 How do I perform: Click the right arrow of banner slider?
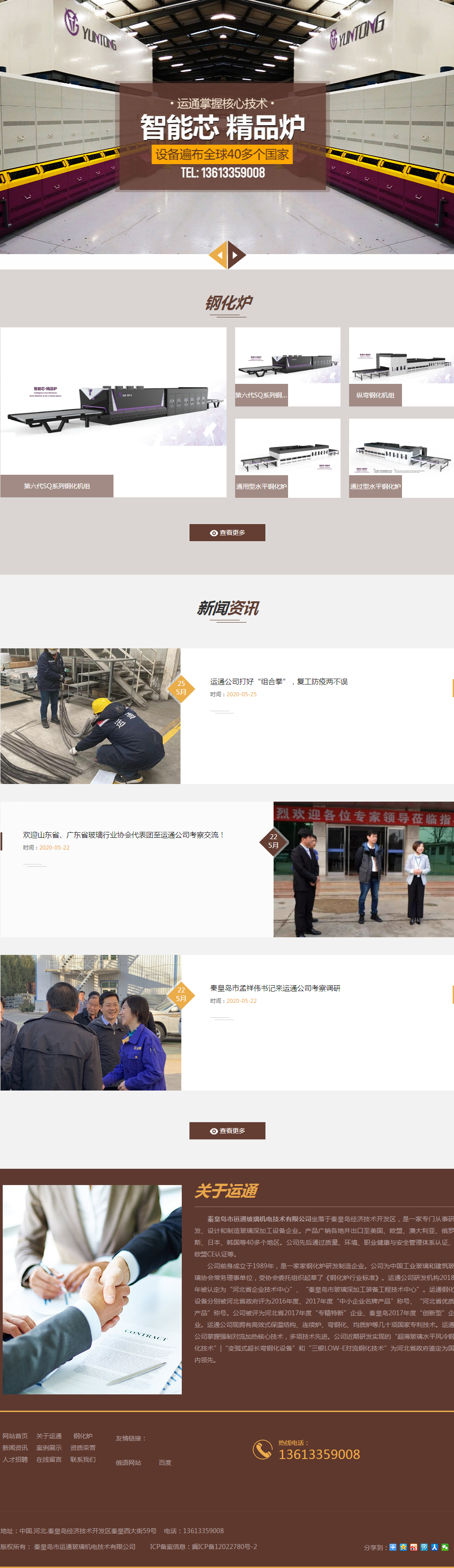click(236, 255)
